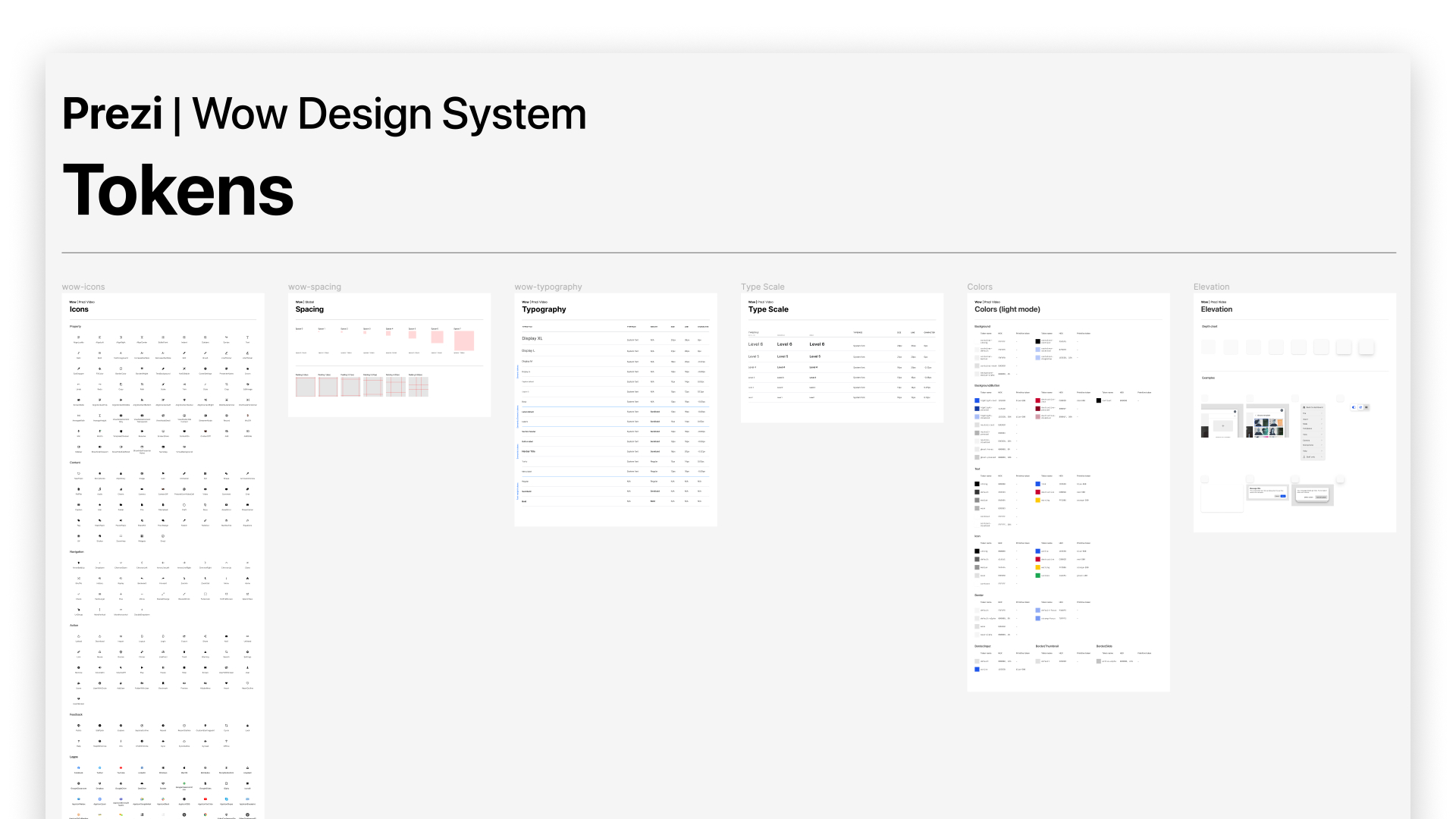The height and width of the screenshot is (819, 1456).
Task: Click the last card in the Depth chart
Action: 1366,347
